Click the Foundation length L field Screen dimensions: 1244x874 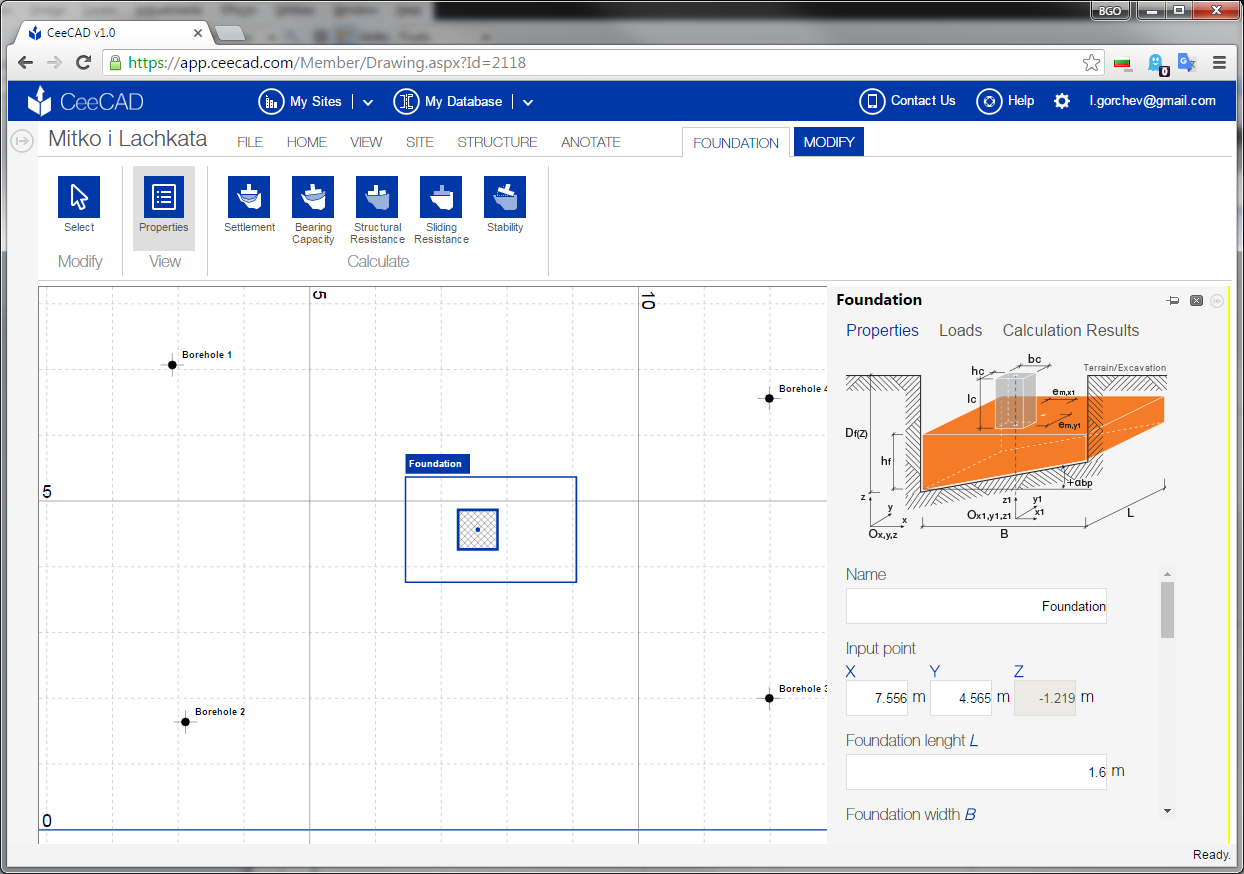(x=976, y=772)
